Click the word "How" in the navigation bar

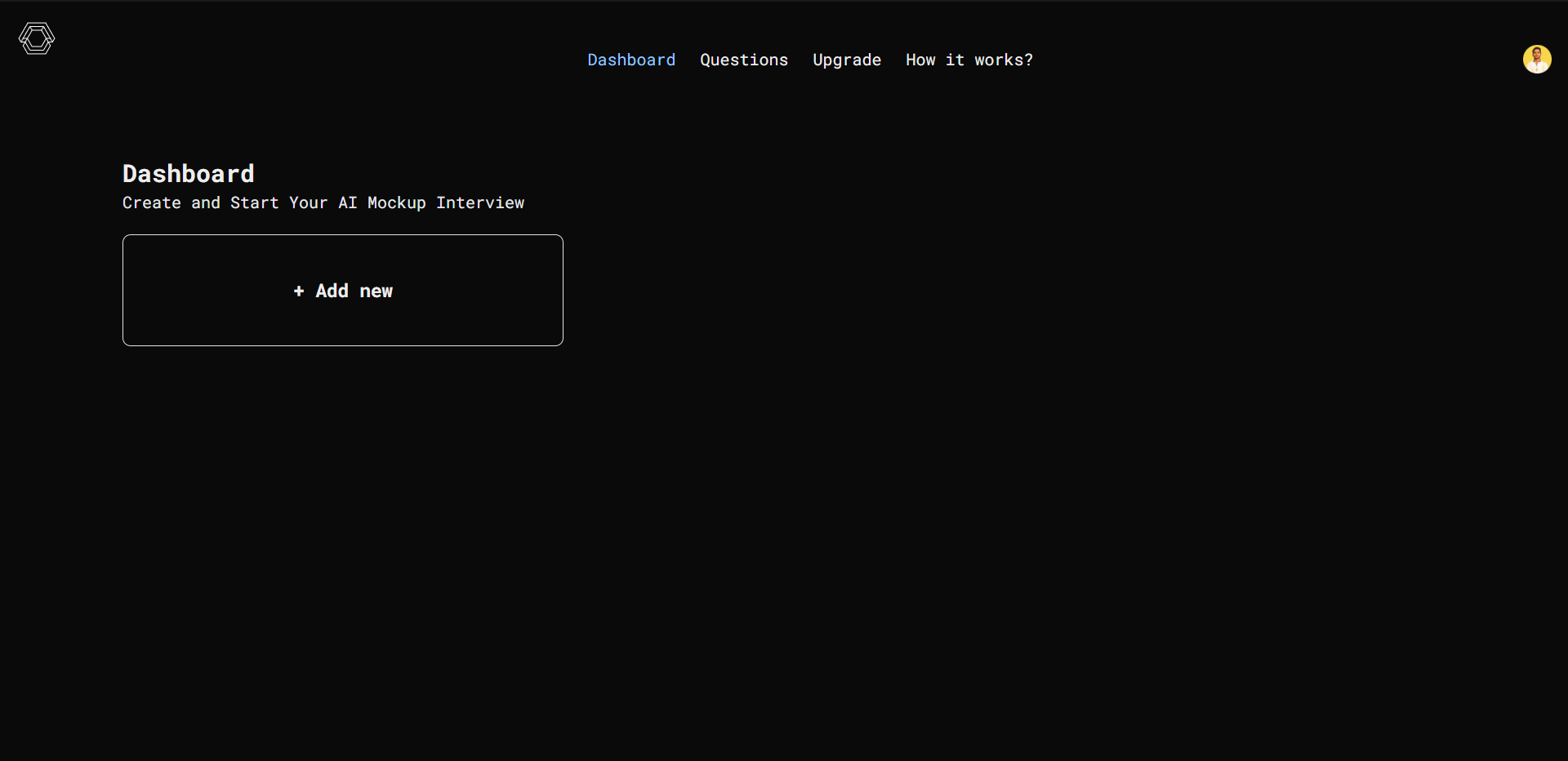[920, 60]
